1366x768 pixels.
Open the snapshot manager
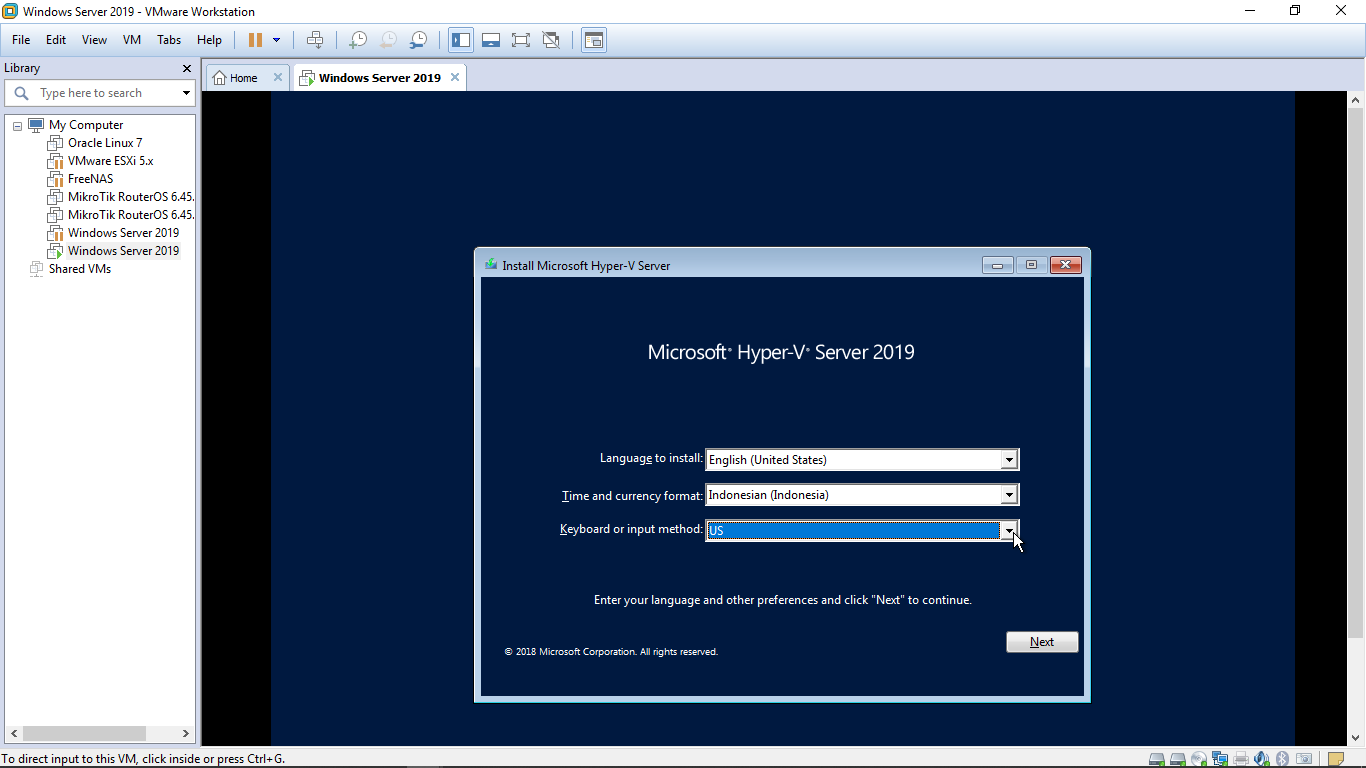click(x=419, y=40)
